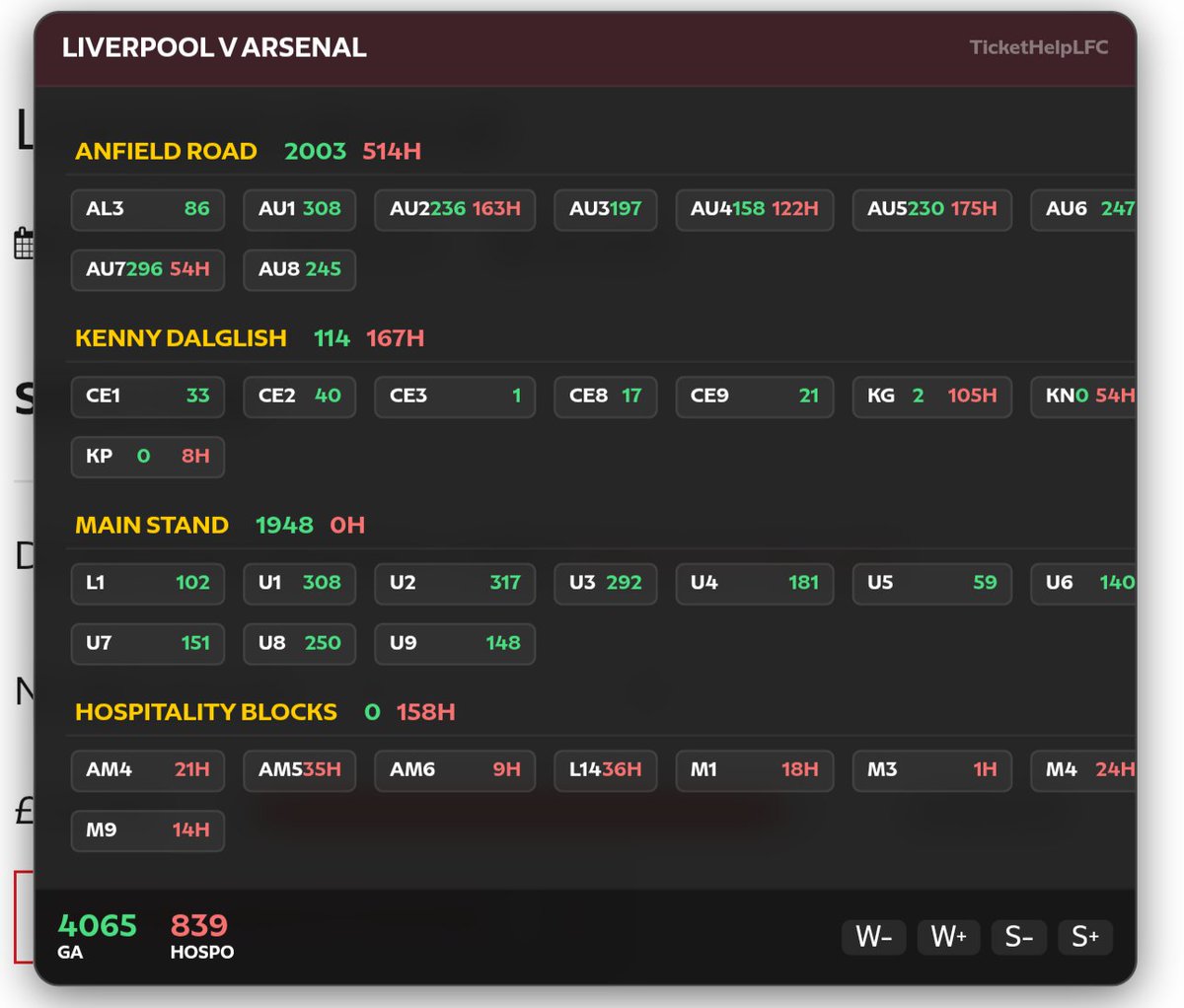
Task: Select block AU8 with 245 tickets
Action: coord(300,269)
